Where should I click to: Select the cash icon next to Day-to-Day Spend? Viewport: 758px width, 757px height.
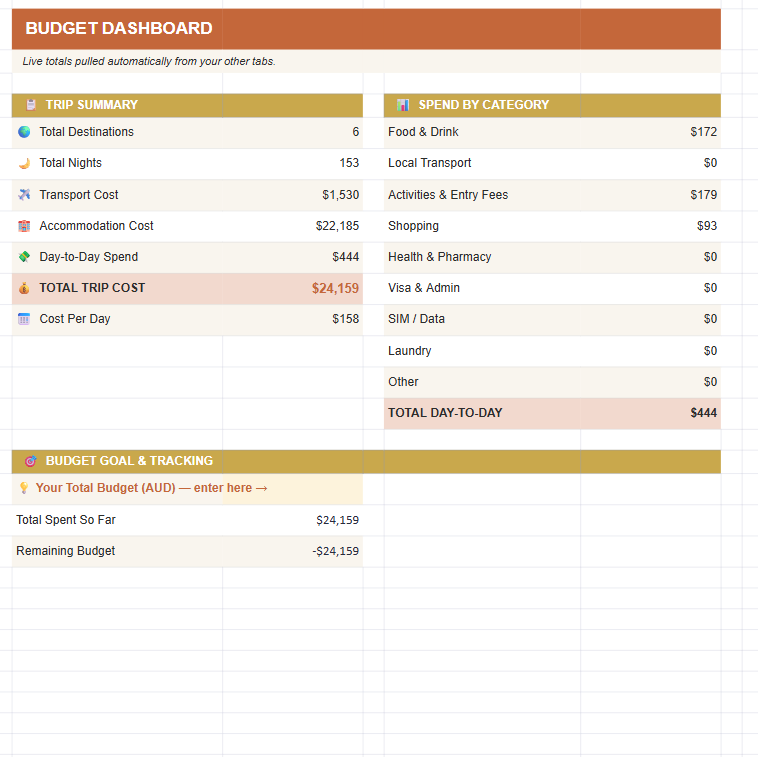24,257
